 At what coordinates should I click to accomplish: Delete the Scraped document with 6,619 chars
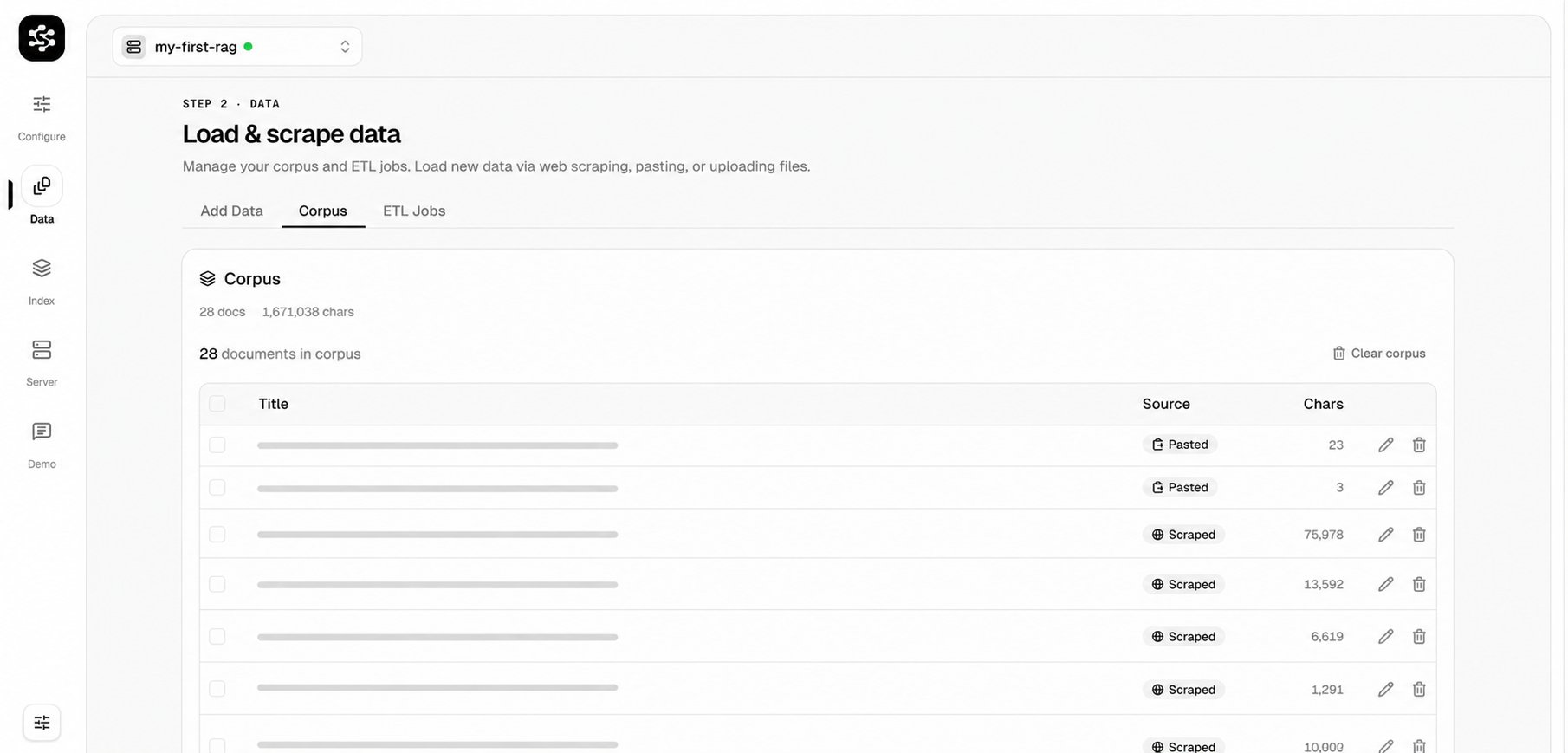[1419, 636]
